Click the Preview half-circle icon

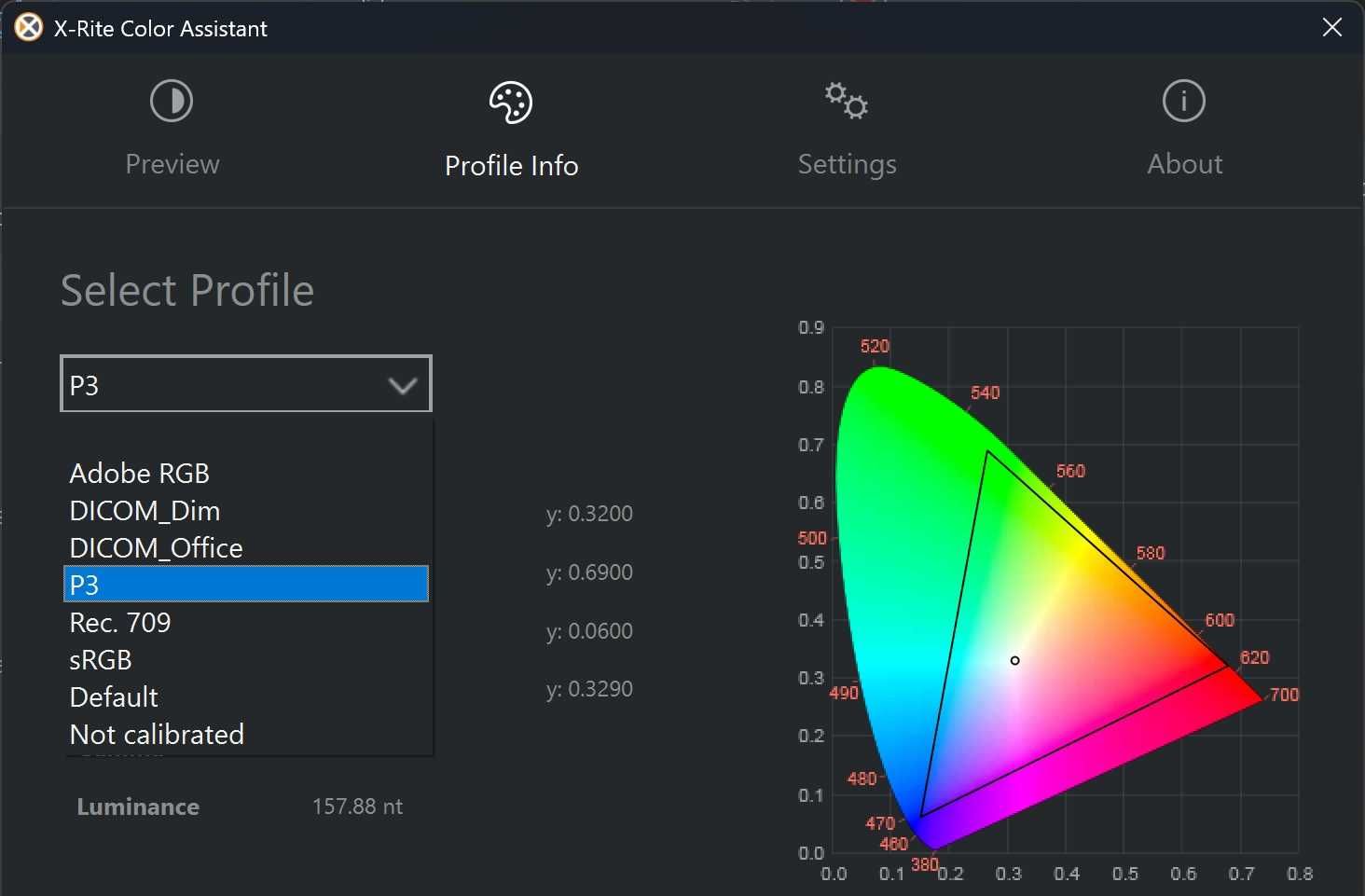pos(172,101)
